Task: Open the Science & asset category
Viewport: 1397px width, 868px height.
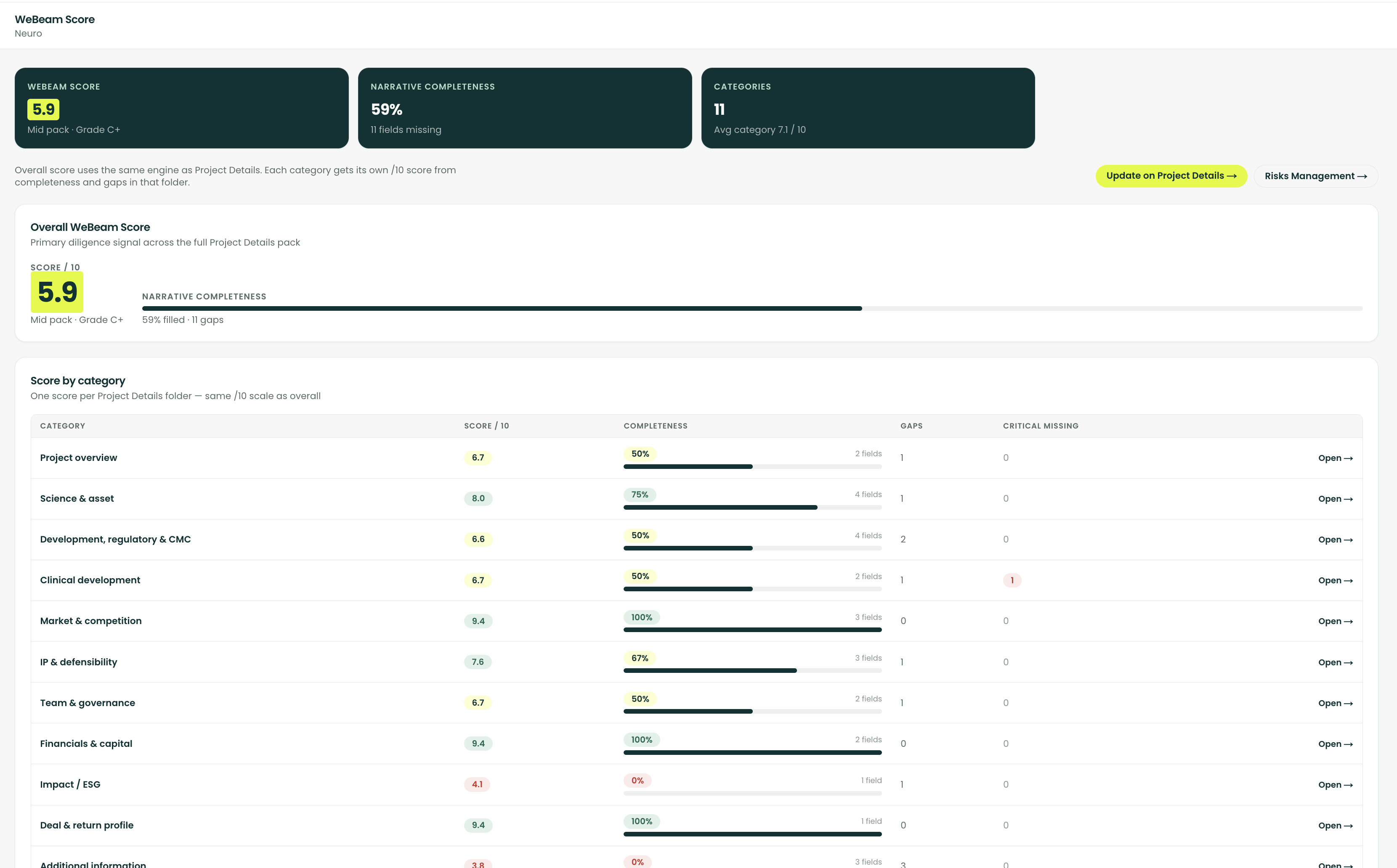Action: click(1335, 499)
